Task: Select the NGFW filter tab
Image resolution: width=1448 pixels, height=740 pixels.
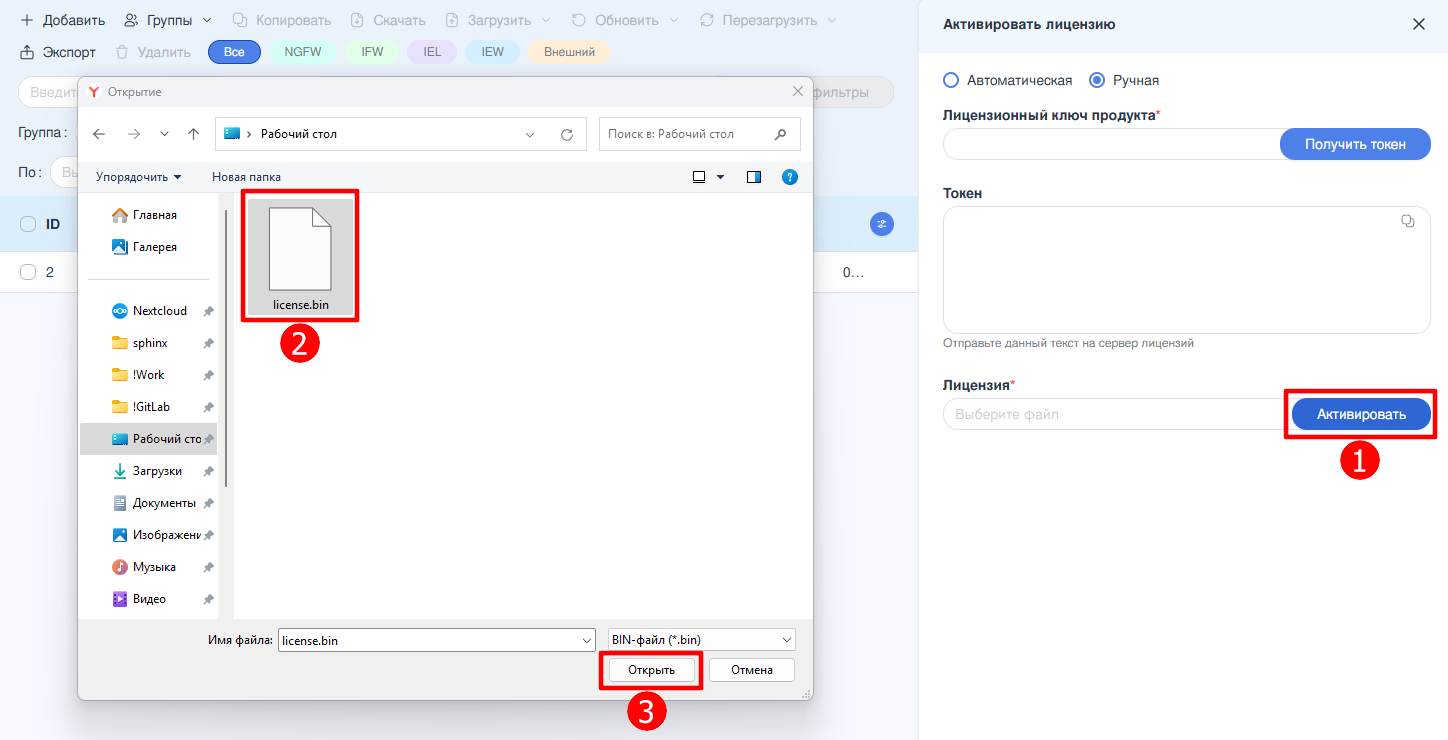Action: (x=302, y=52)
